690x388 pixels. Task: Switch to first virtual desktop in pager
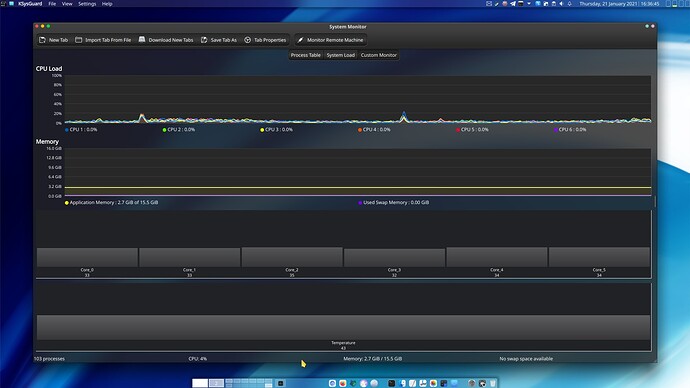(x=200, y=383)
